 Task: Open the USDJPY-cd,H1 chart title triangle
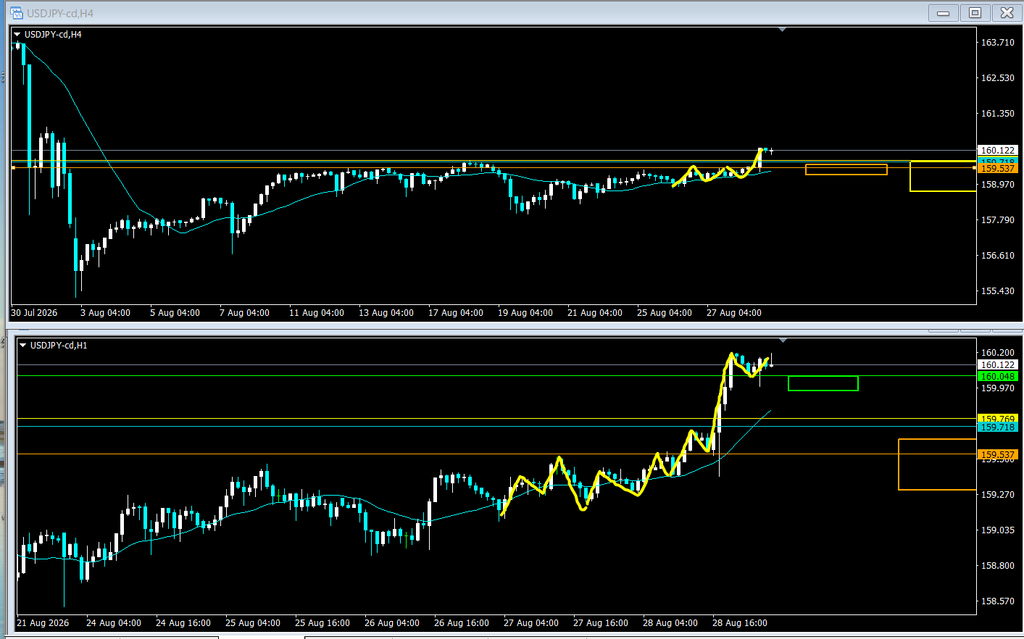pos(23,345)
